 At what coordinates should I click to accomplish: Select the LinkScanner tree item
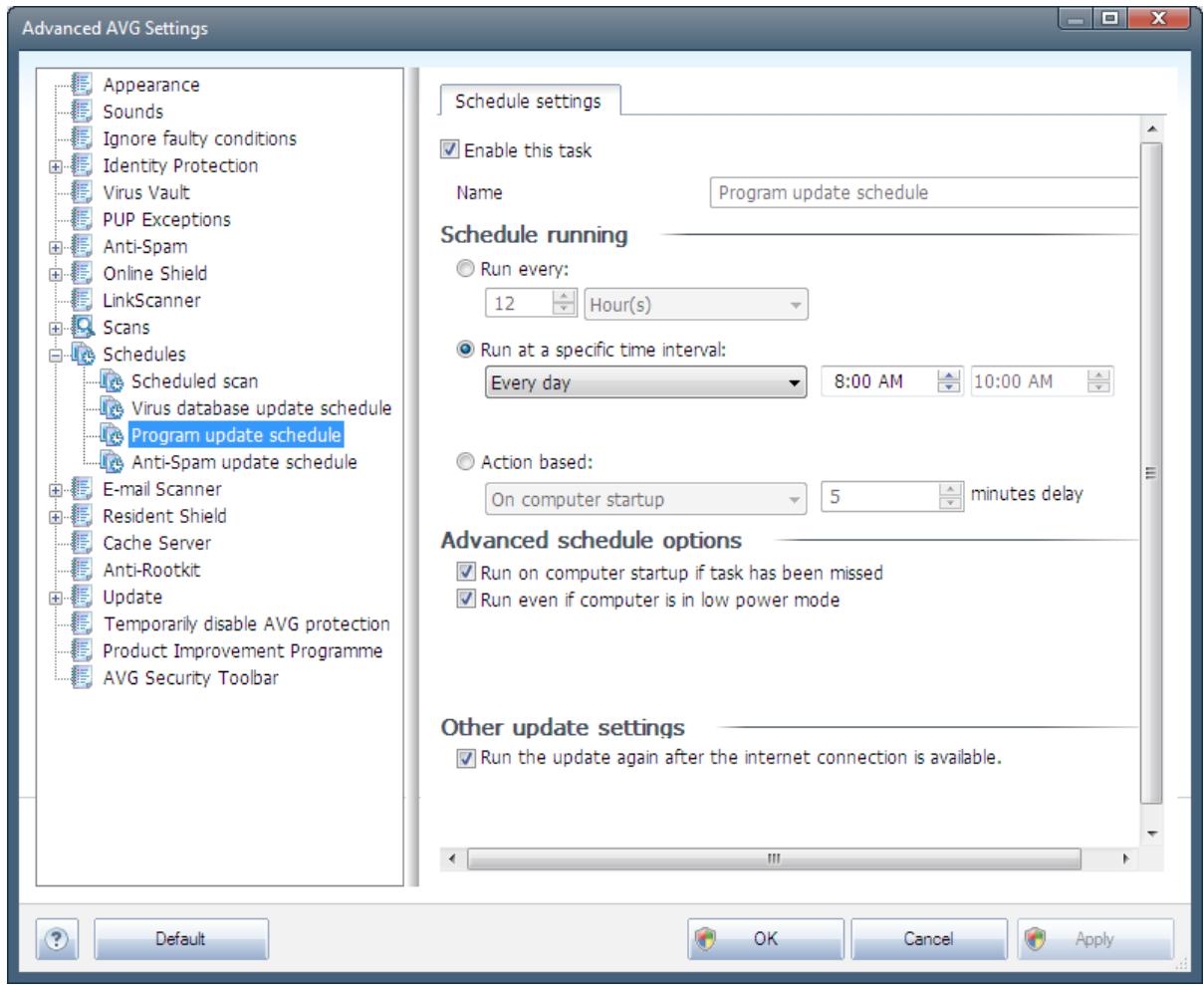(151, 301)
